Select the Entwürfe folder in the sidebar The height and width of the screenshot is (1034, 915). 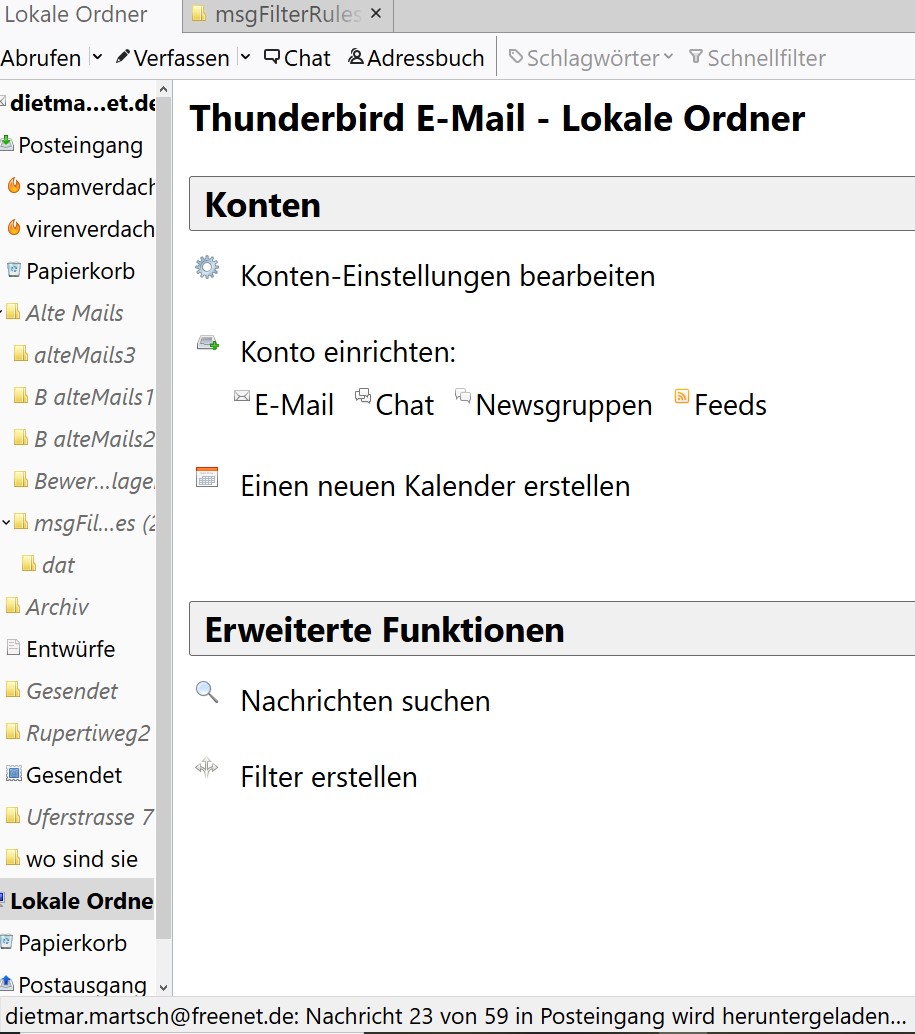tap(70, 649)
